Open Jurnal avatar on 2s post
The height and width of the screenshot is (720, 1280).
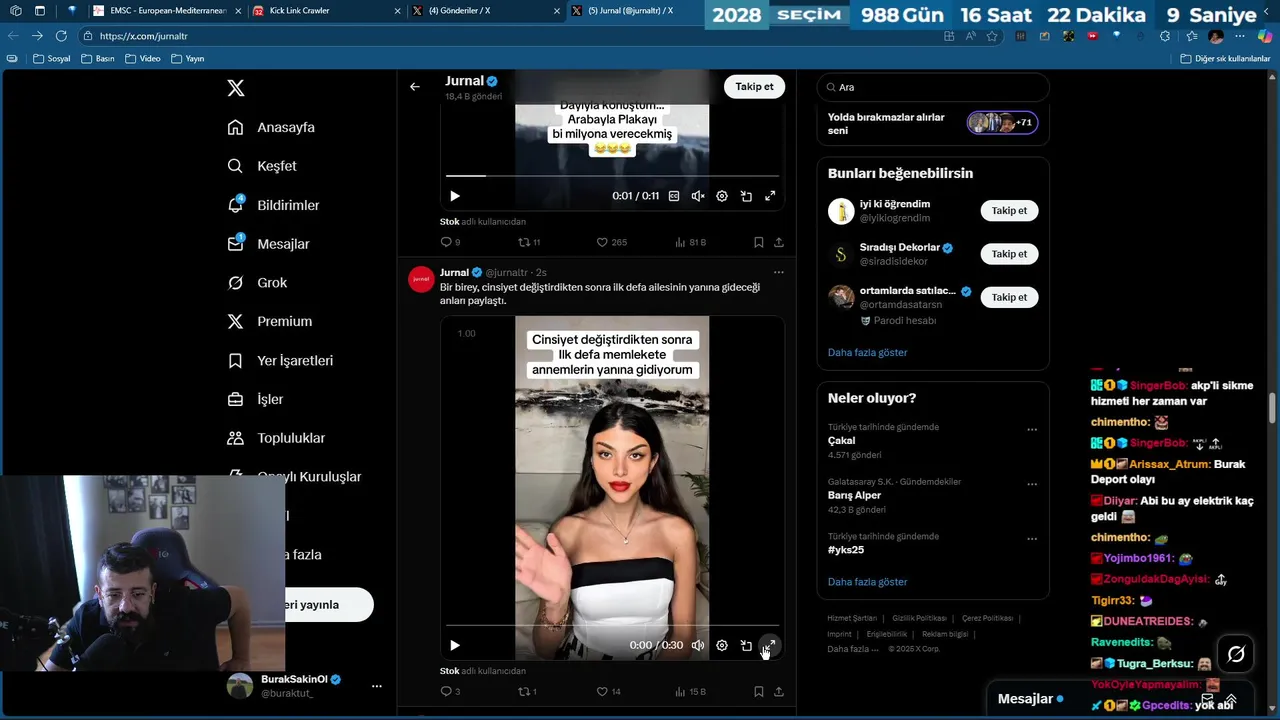pyautogui.click(x=421, y=279)
